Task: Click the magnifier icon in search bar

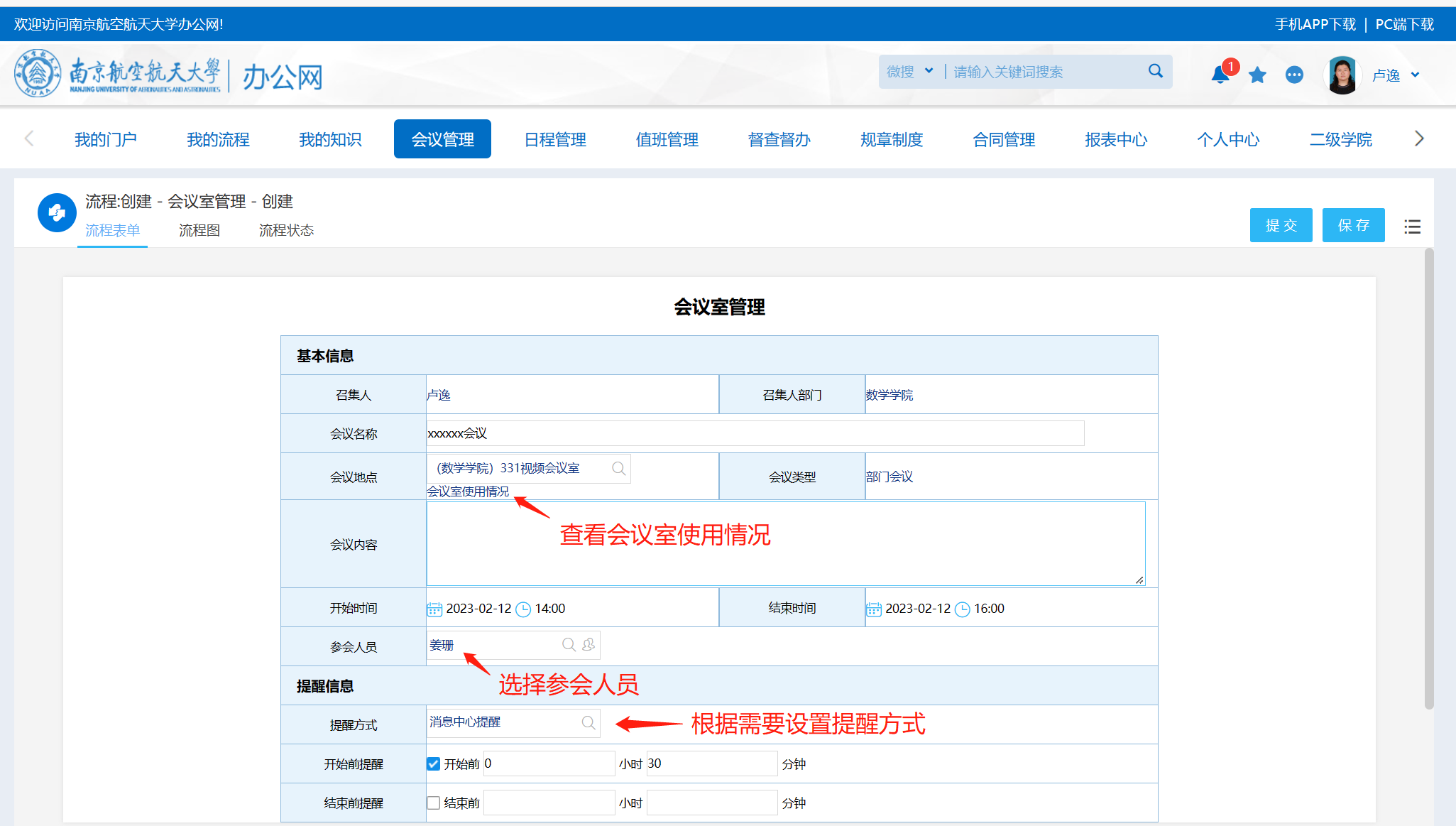Action: (x=1156, y=71)
